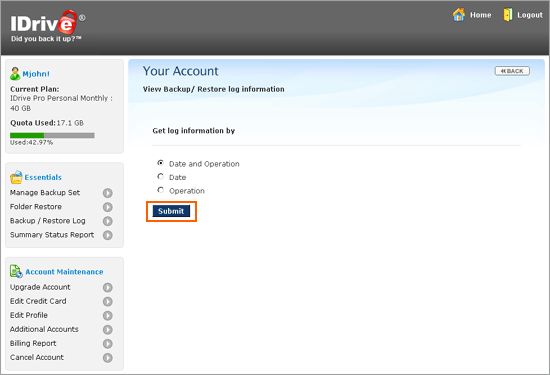Open Folder Restore

(x=36, y=207)
